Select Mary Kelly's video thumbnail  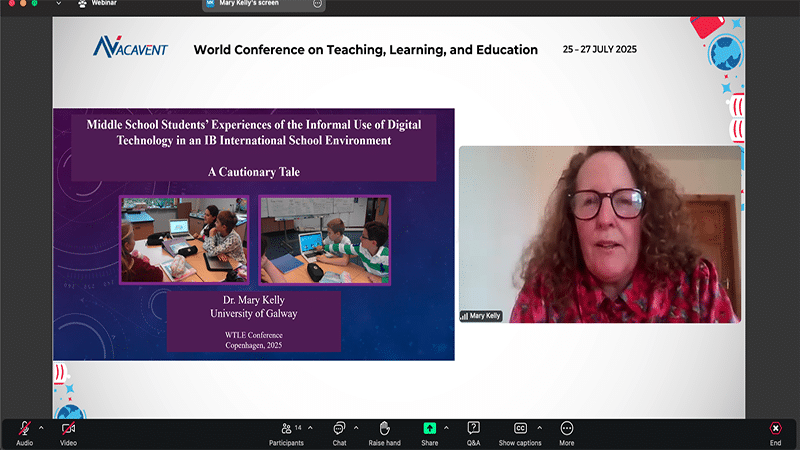click(600, 234)
